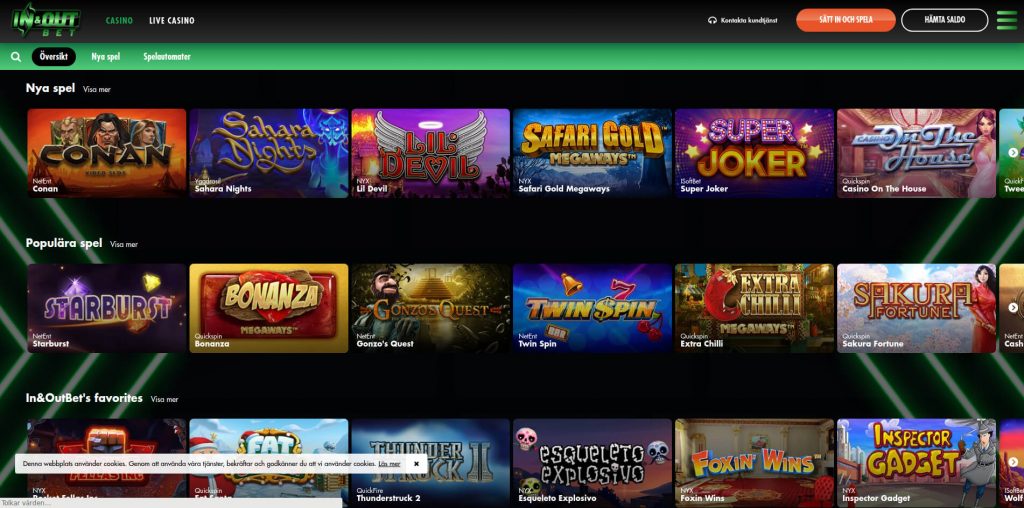Click the Hämta saldo button

(945, 20)
